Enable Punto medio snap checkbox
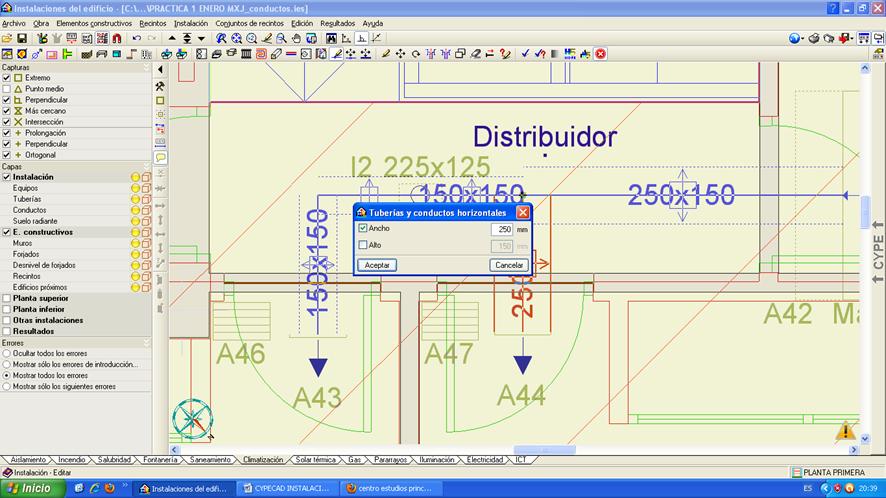Viewport: 886px width, 498px height. pyautogui.click(x=7, y=89)
